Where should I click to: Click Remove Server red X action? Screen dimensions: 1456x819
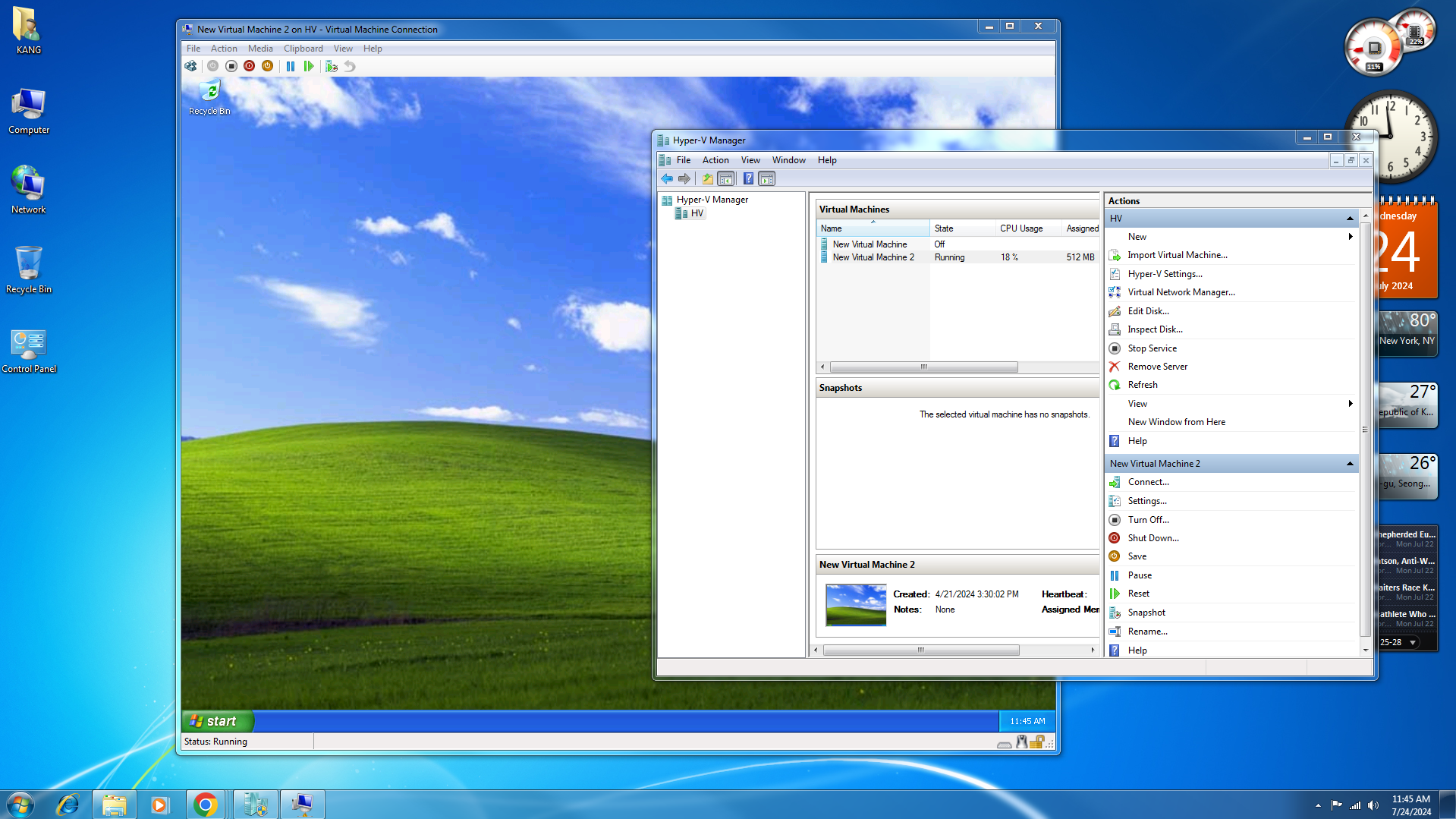click(1157, 367)
